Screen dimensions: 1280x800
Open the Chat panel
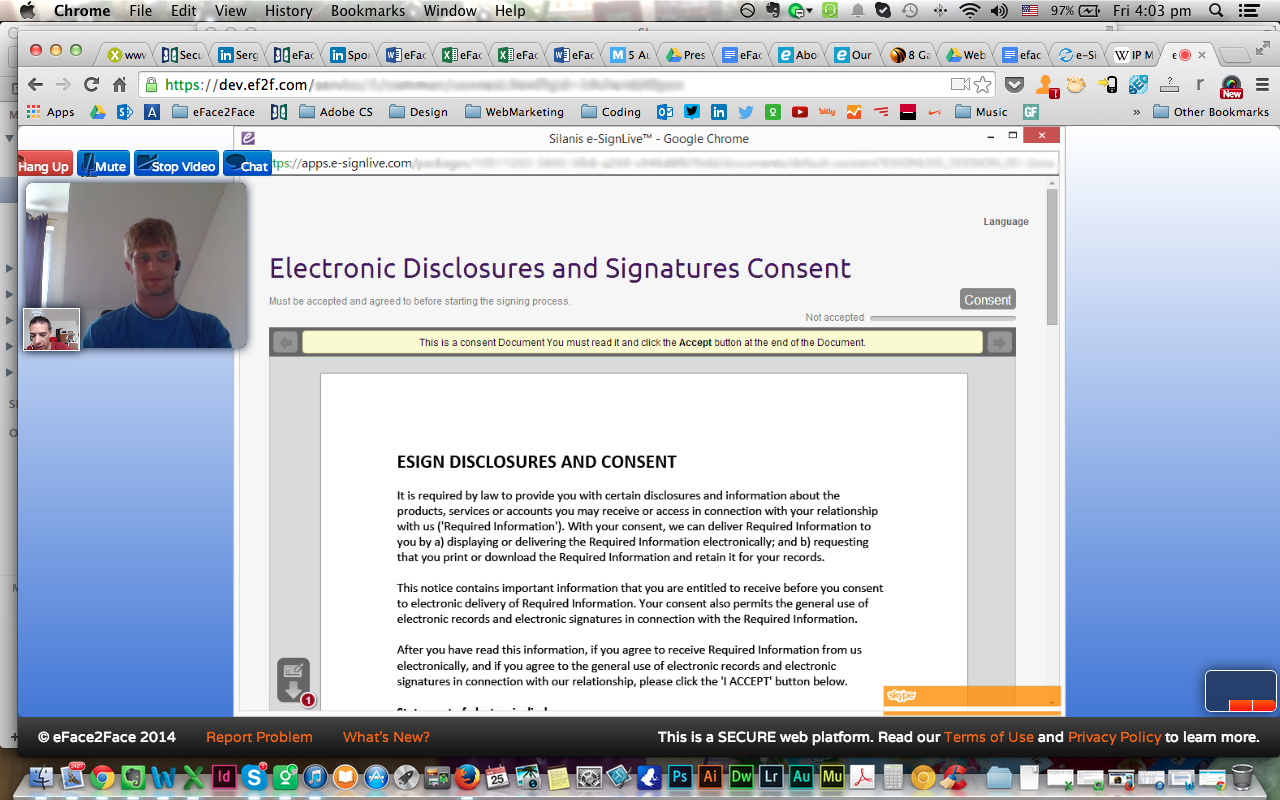tap(247, 164)
